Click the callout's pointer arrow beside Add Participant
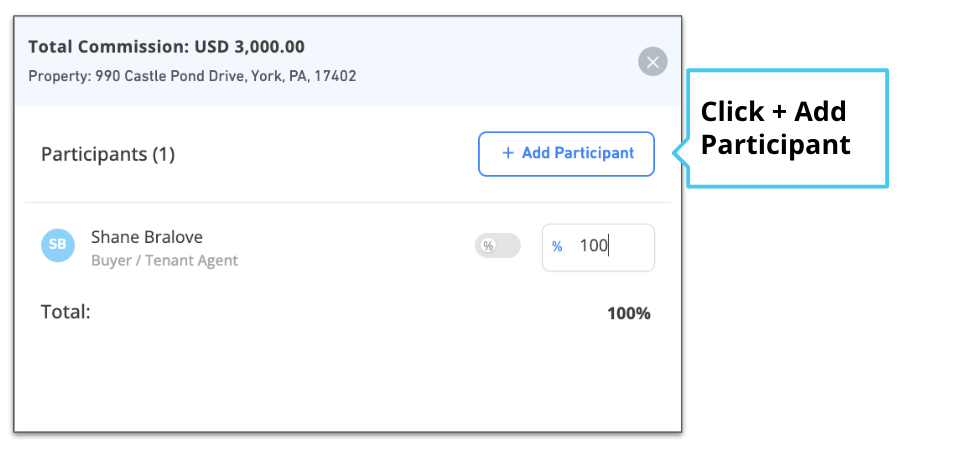963x461 pixels. click(680, 153)
